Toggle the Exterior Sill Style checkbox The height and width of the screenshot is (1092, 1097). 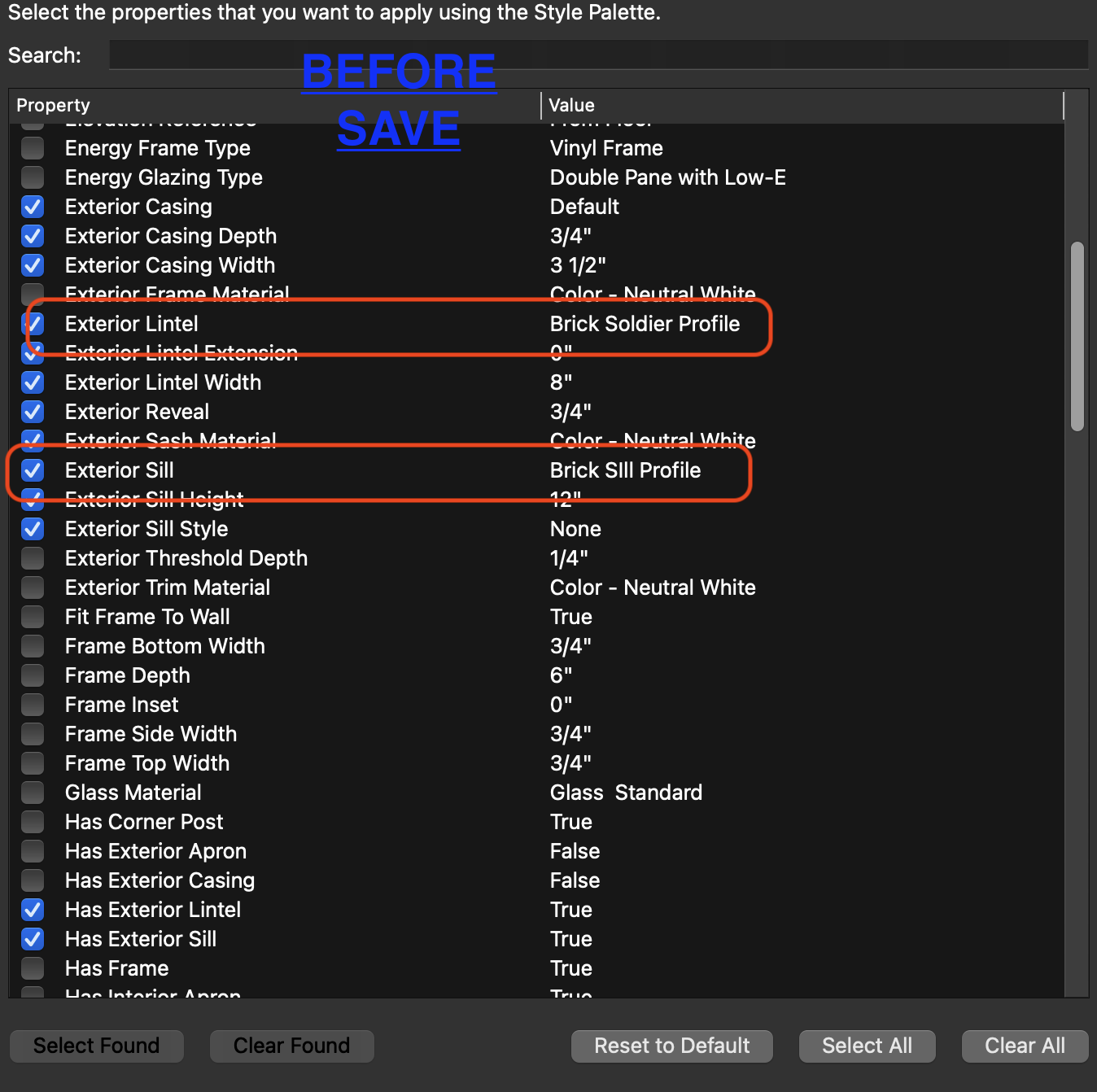tap(33, 529)
